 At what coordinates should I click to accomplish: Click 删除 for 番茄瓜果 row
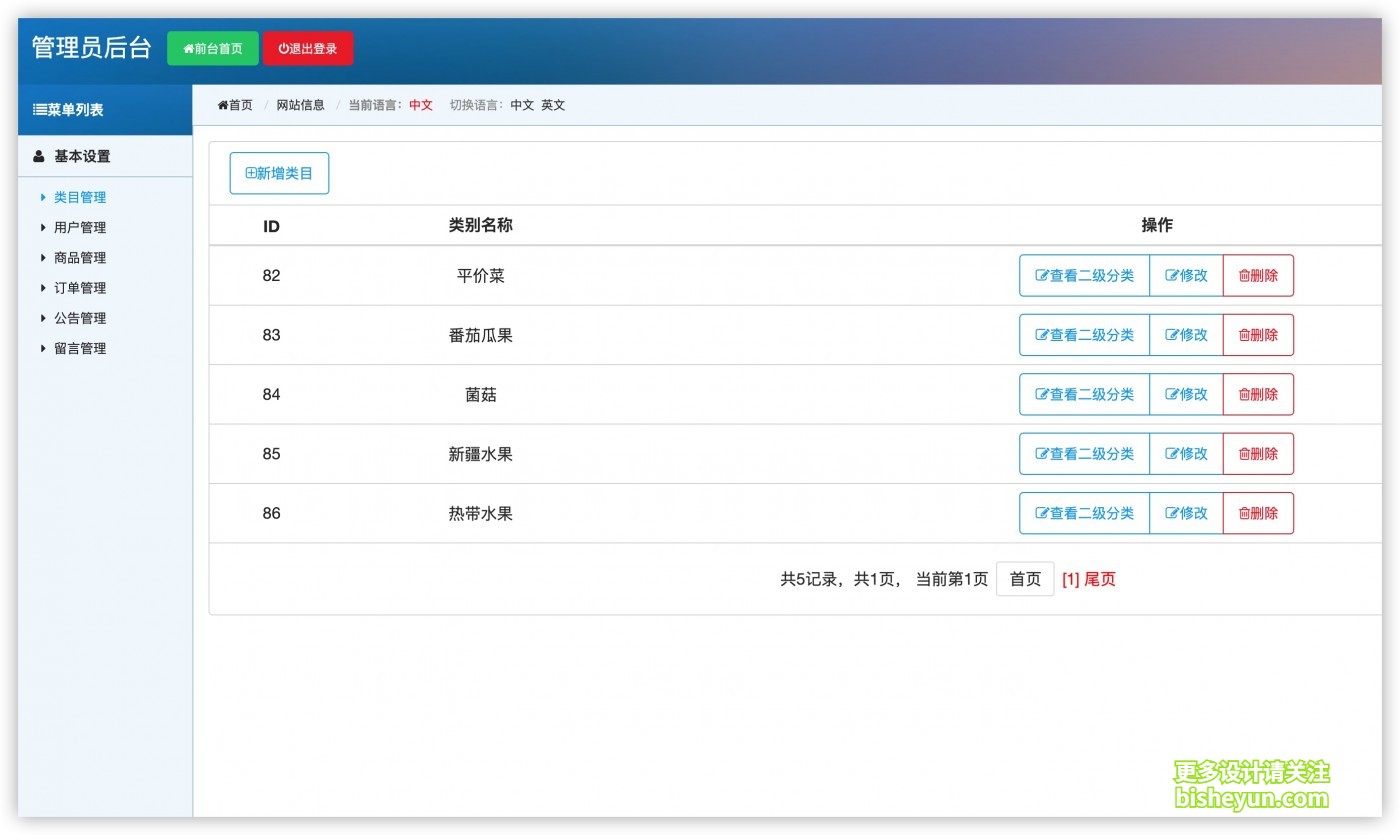[1258, 335]
